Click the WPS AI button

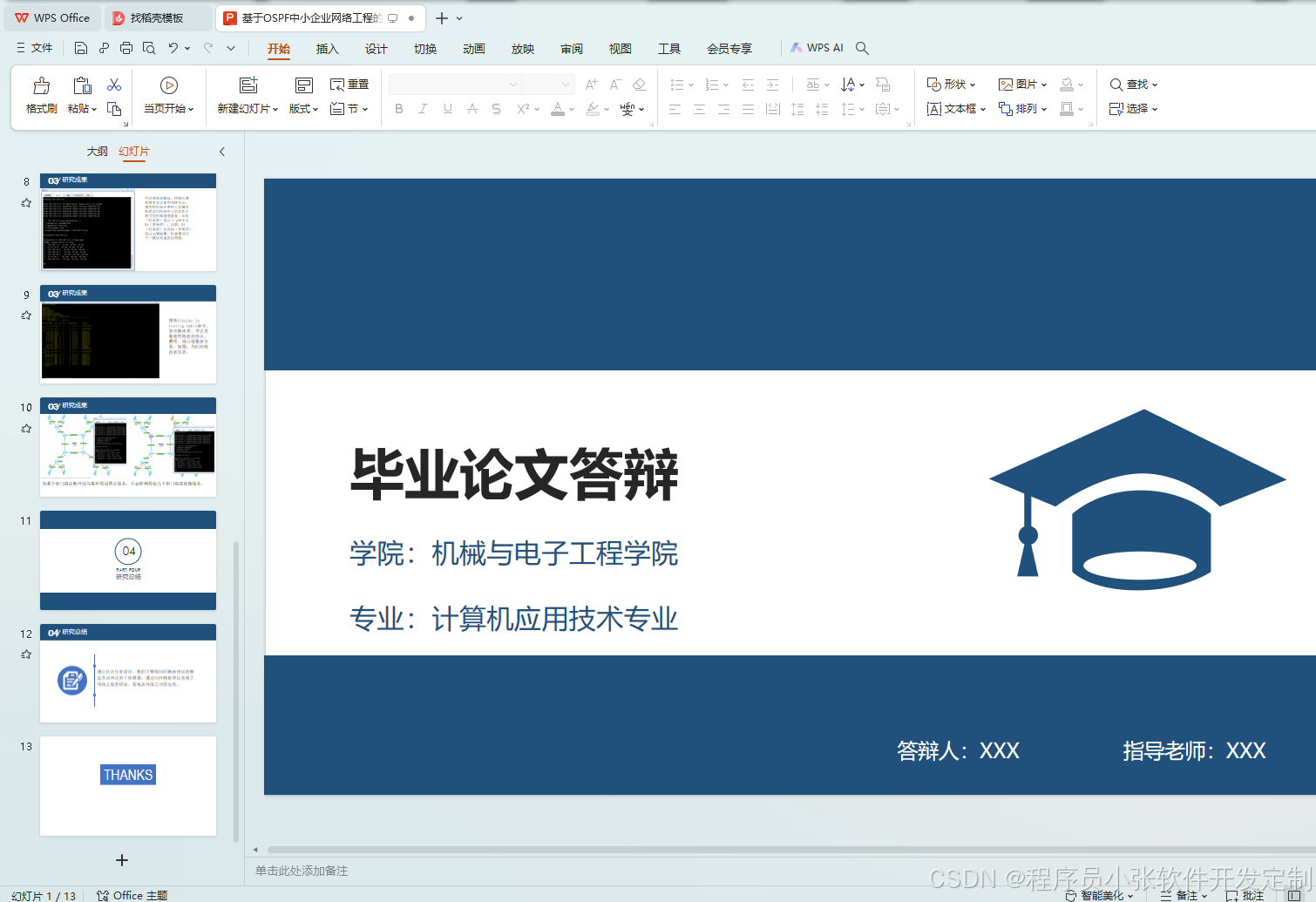[817, 47]
